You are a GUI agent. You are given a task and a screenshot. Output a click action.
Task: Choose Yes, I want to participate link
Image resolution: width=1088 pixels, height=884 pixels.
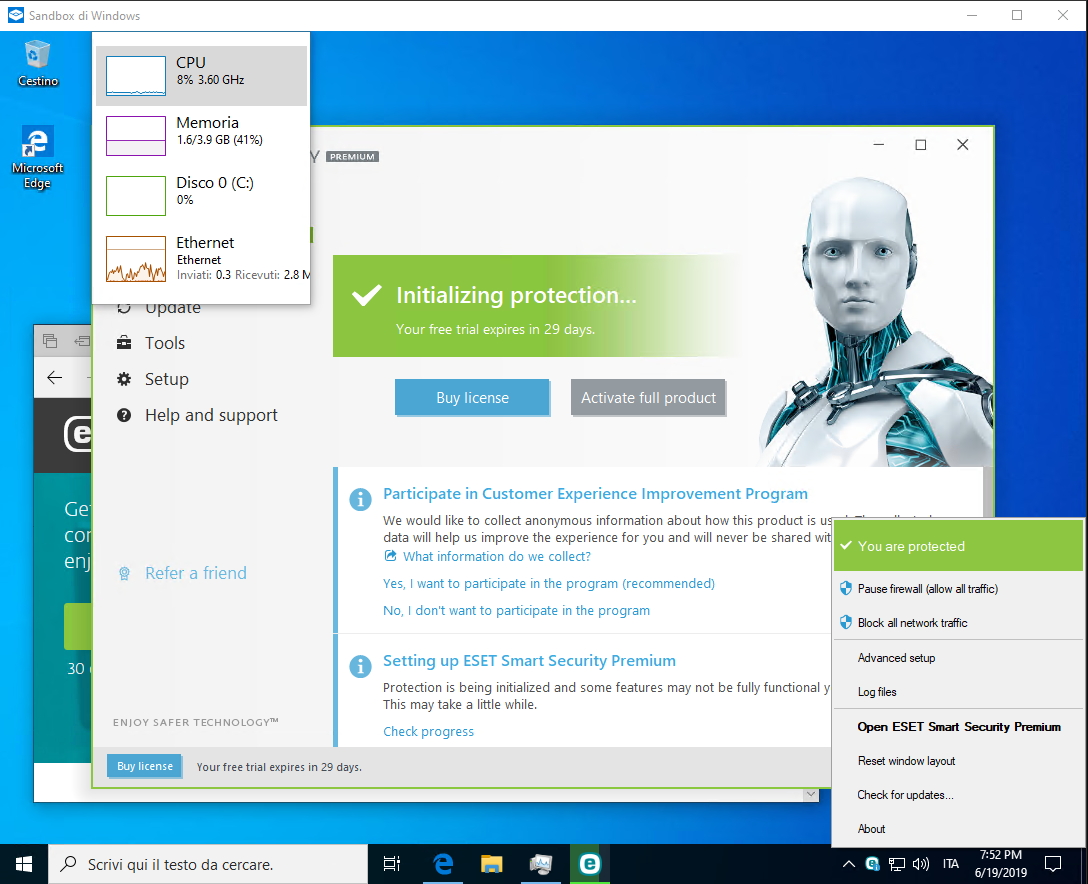(x=549, y=584)
